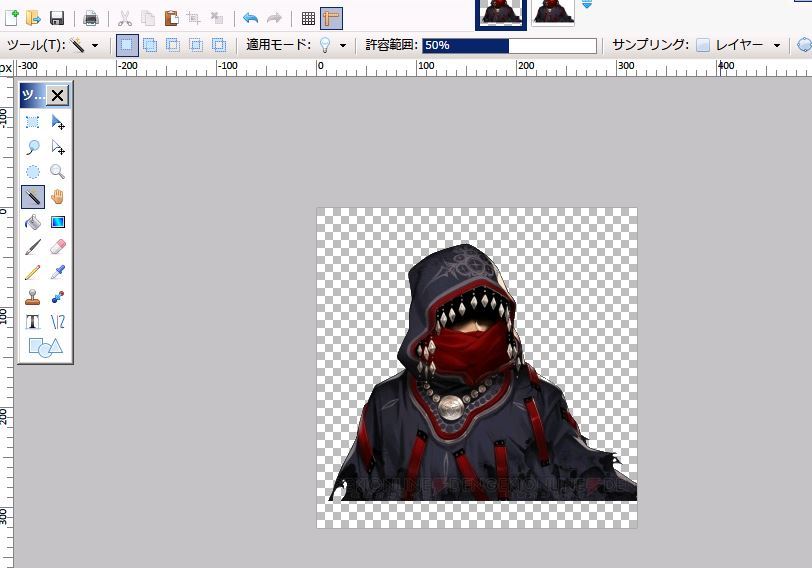812x568 pixels.
Task: Select Subtract selection mode
Action: click(x=173, y=46)
